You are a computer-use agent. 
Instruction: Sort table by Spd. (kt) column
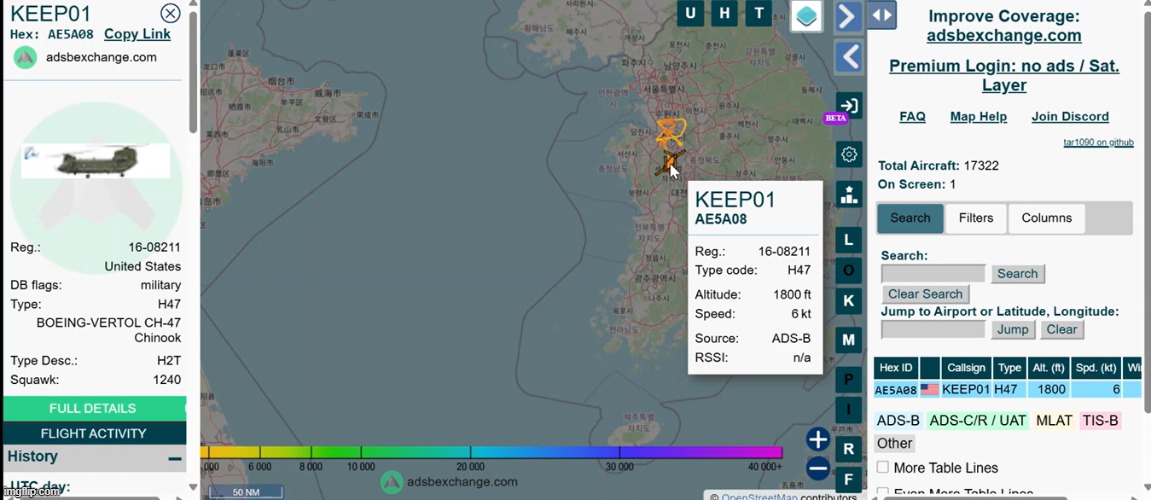coord(1097,367)
